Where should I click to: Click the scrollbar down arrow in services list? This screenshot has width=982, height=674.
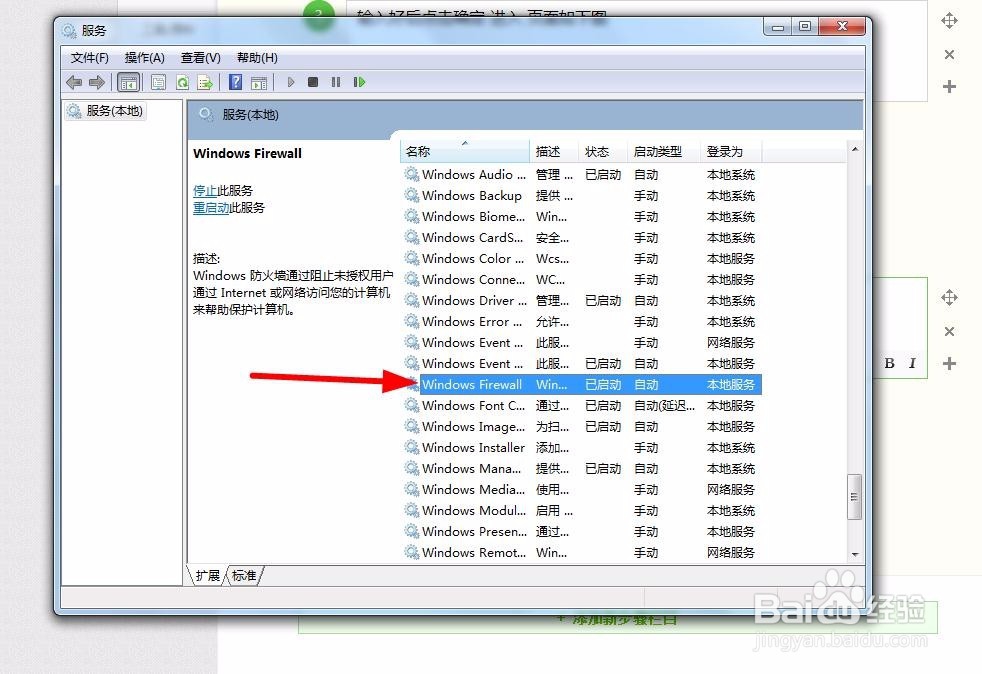pyautogui.click(x=855, y=554)
